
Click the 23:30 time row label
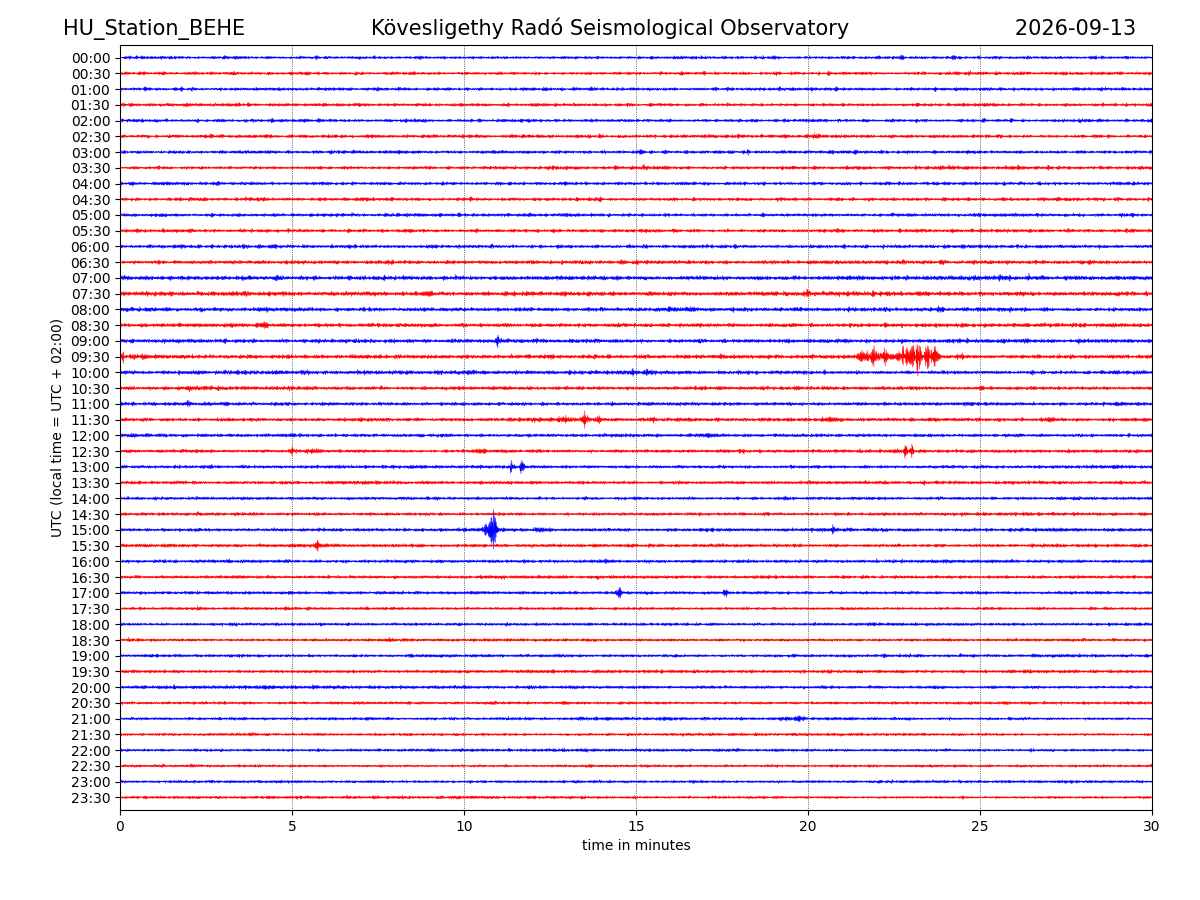91,798
